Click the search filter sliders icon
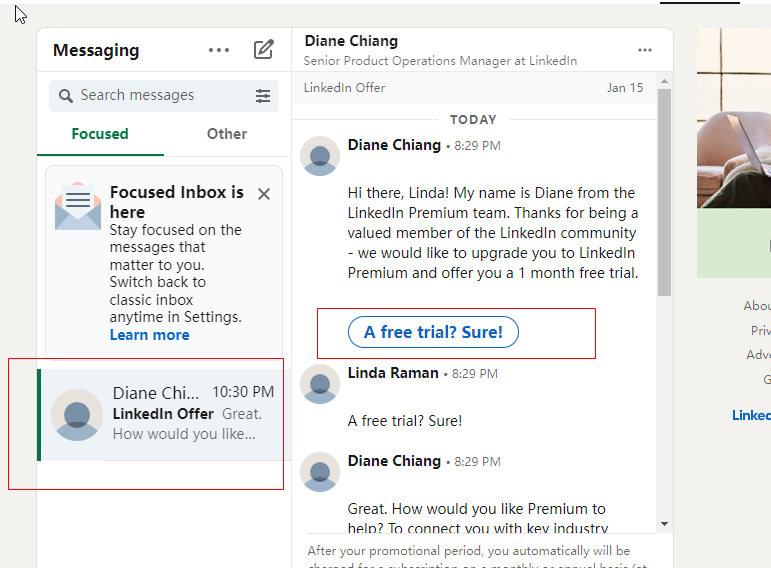Screen dimensions: 771x568 263,96
